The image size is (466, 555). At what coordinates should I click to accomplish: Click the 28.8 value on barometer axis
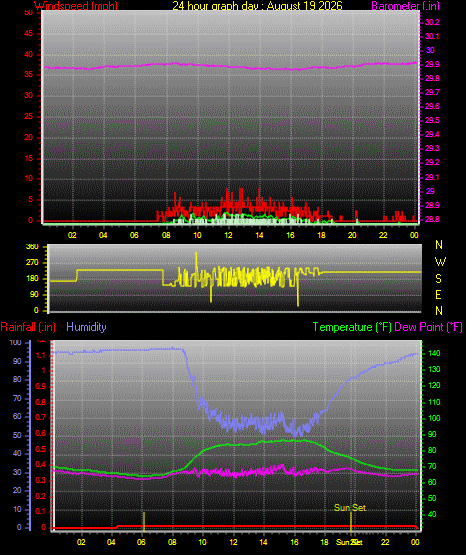[x=432, y=219]
